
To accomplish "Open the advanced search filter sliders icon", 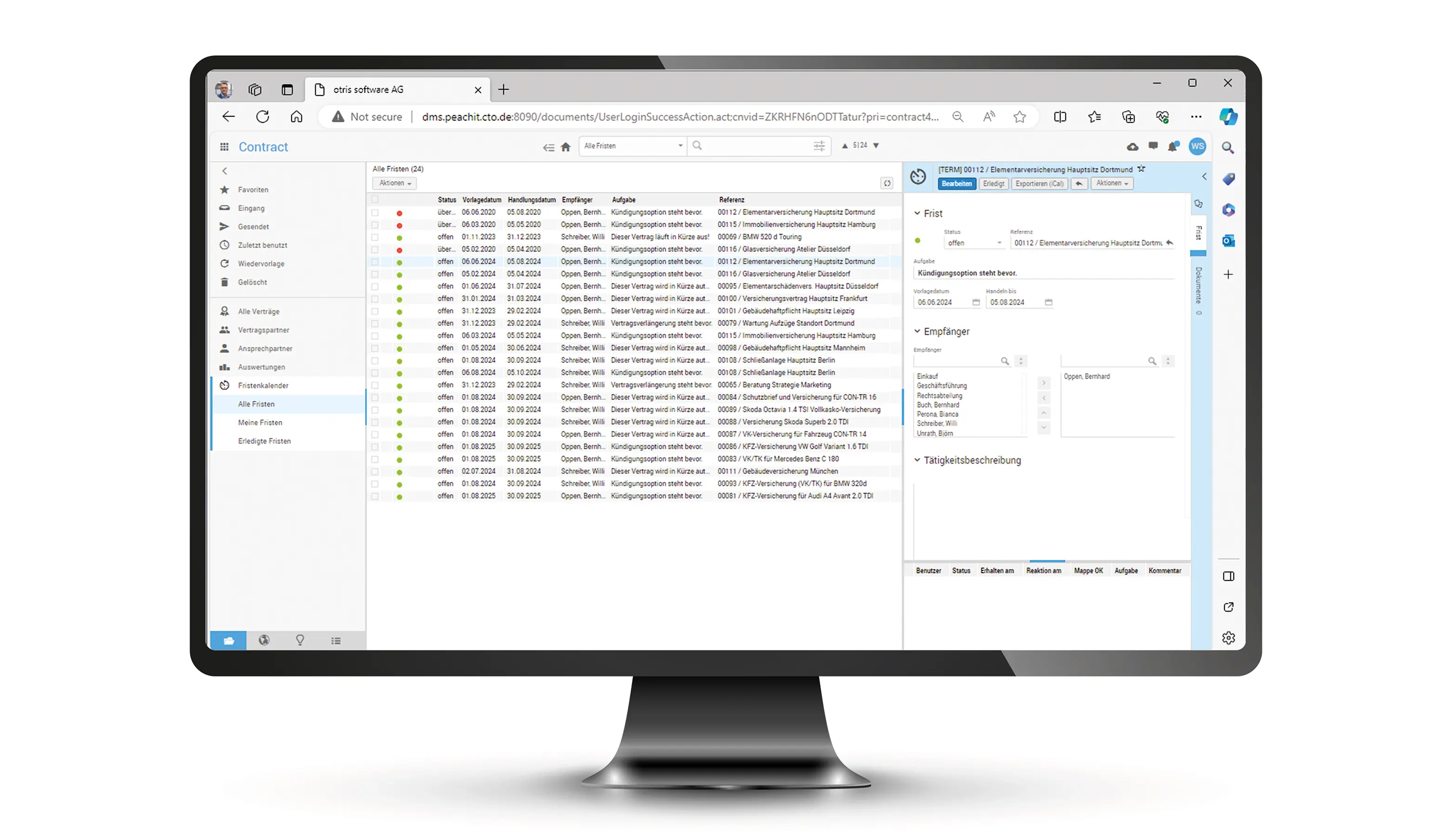I will [x=819, y=146].
